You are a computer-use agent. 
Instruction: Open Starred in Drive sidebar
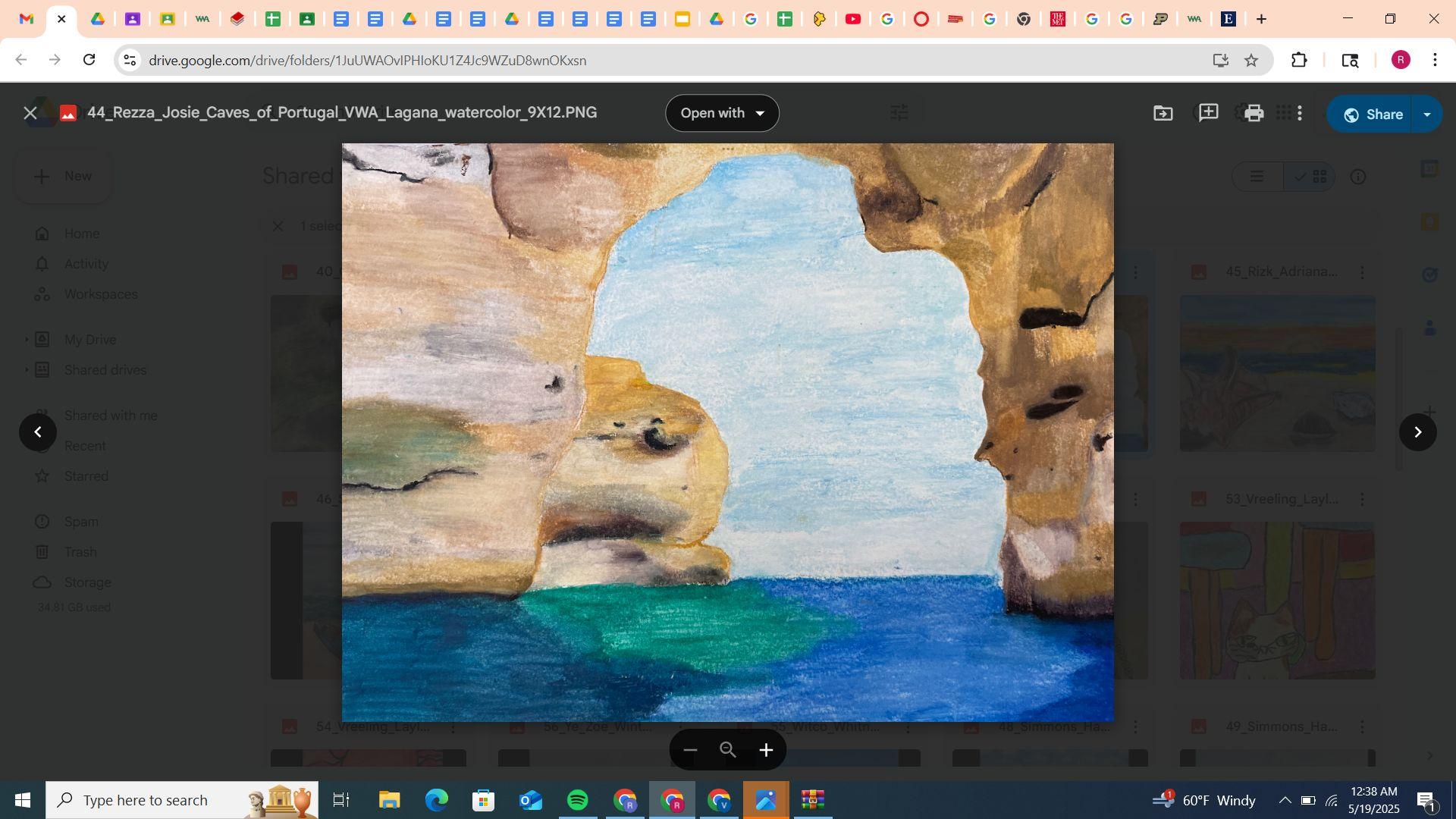[86, 476]
